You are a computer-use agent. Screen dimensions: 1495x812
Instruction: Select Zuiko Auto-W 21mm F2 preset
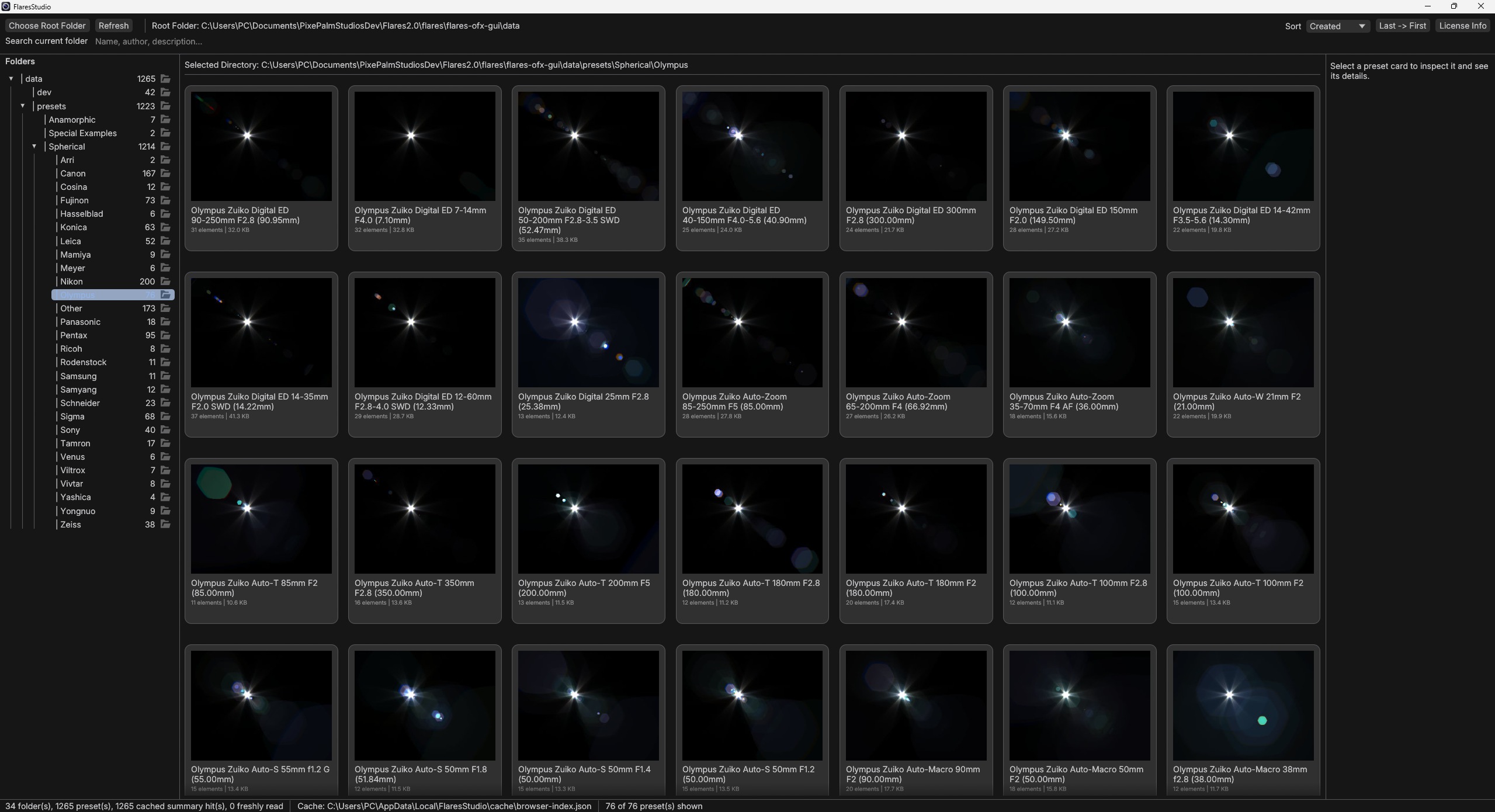1243,355
